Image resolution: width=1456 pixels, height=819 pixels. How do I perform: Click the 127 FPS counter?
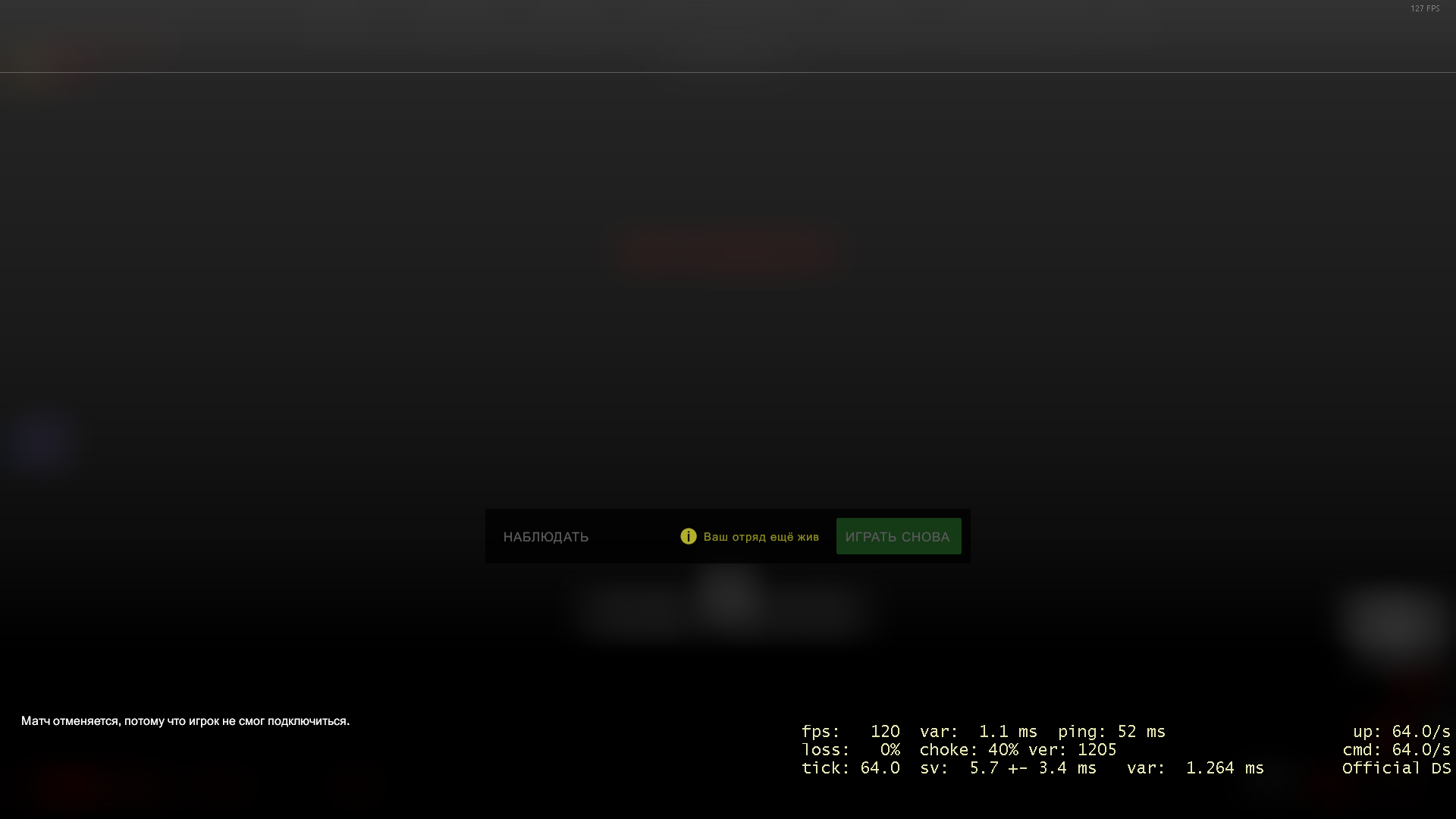(x=1425, y=8)
